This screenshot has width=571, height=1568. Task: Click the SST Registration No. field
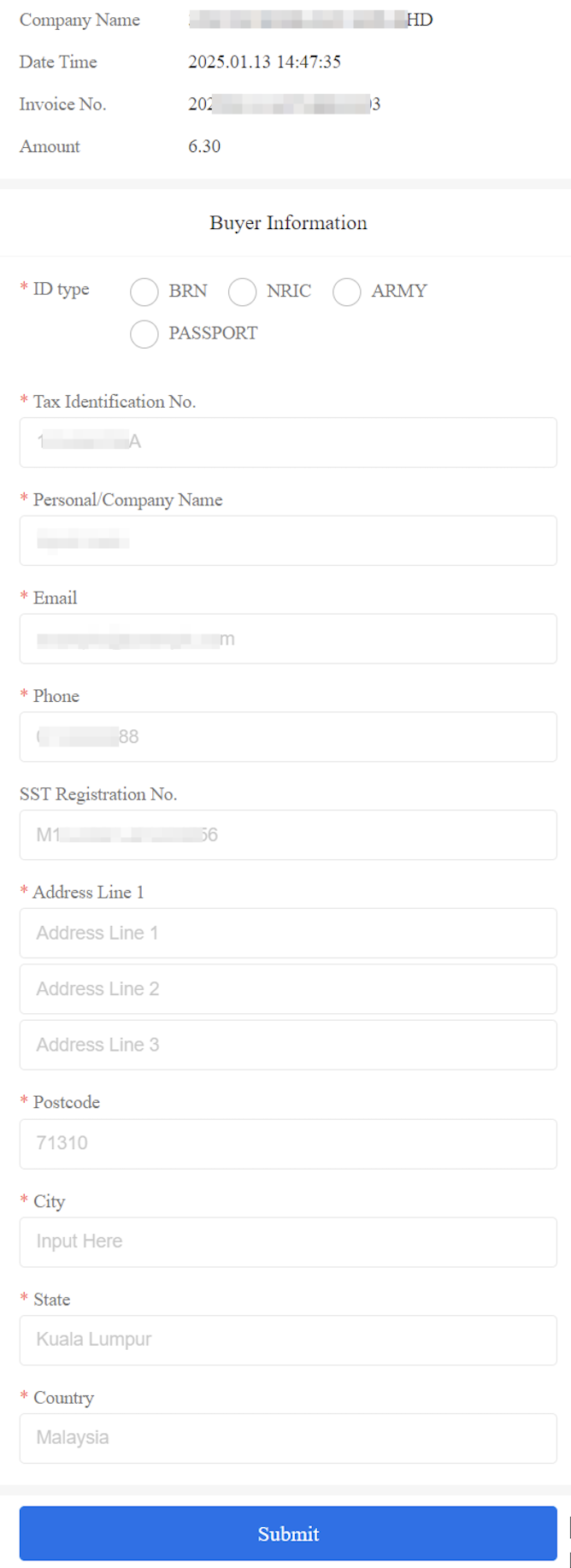coord(288,835)
